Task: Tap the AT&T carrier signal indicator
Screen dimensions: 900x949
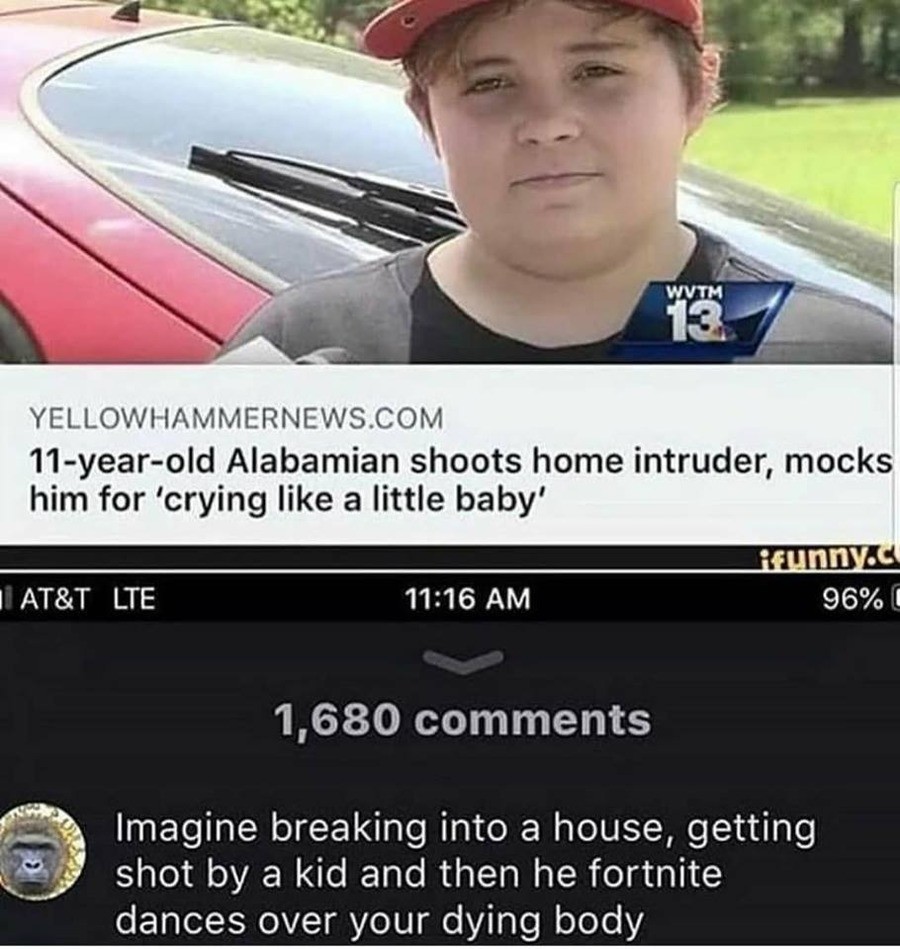Action: 50,599
